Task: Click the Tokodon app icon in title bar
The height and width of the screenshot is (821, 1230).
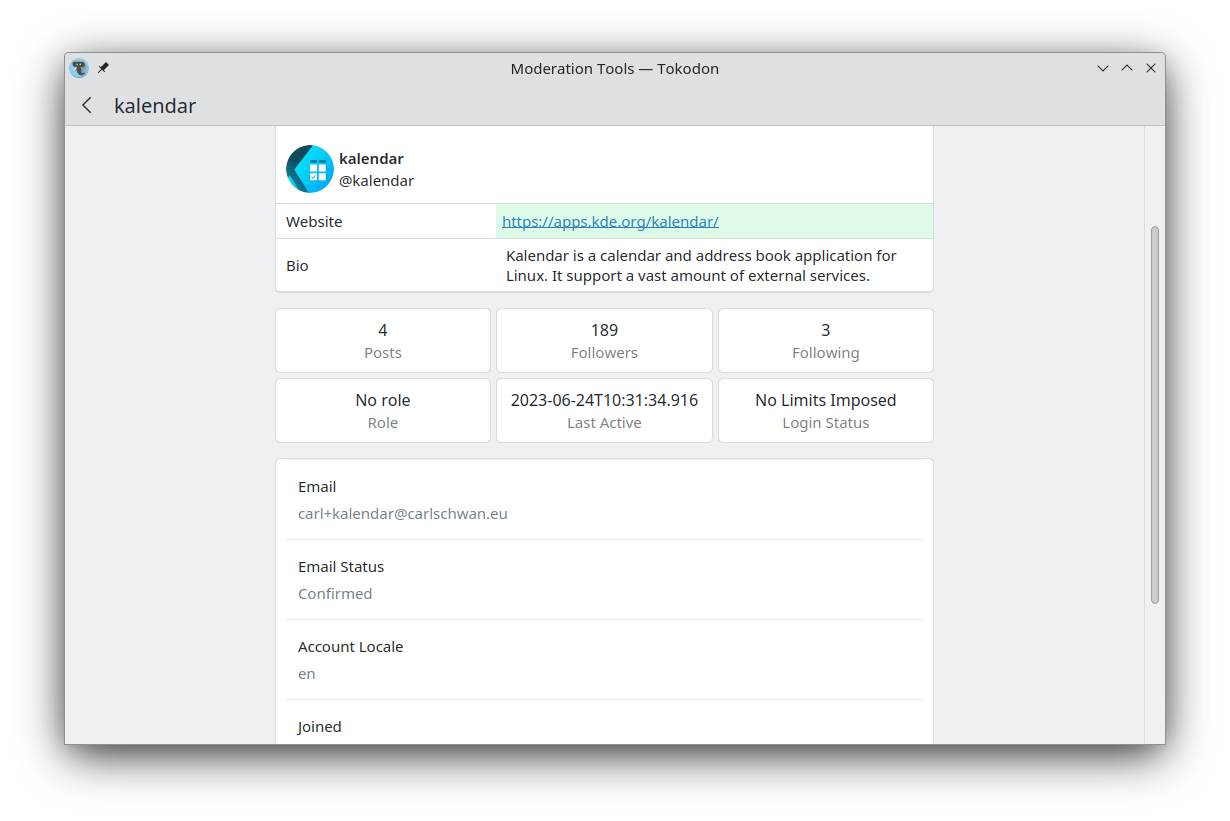Action: [x=79, y=68]
